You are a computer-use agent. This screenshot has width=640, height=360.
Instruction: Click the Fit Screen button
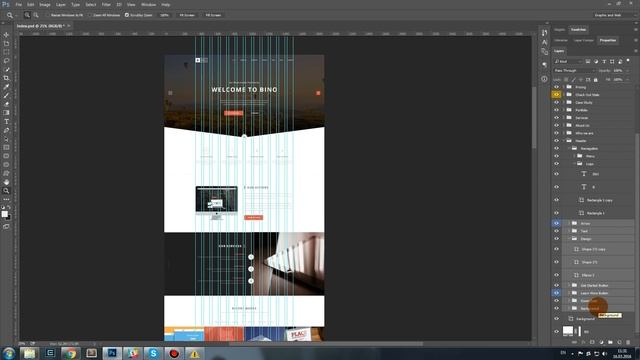click(x=187, y=15)
